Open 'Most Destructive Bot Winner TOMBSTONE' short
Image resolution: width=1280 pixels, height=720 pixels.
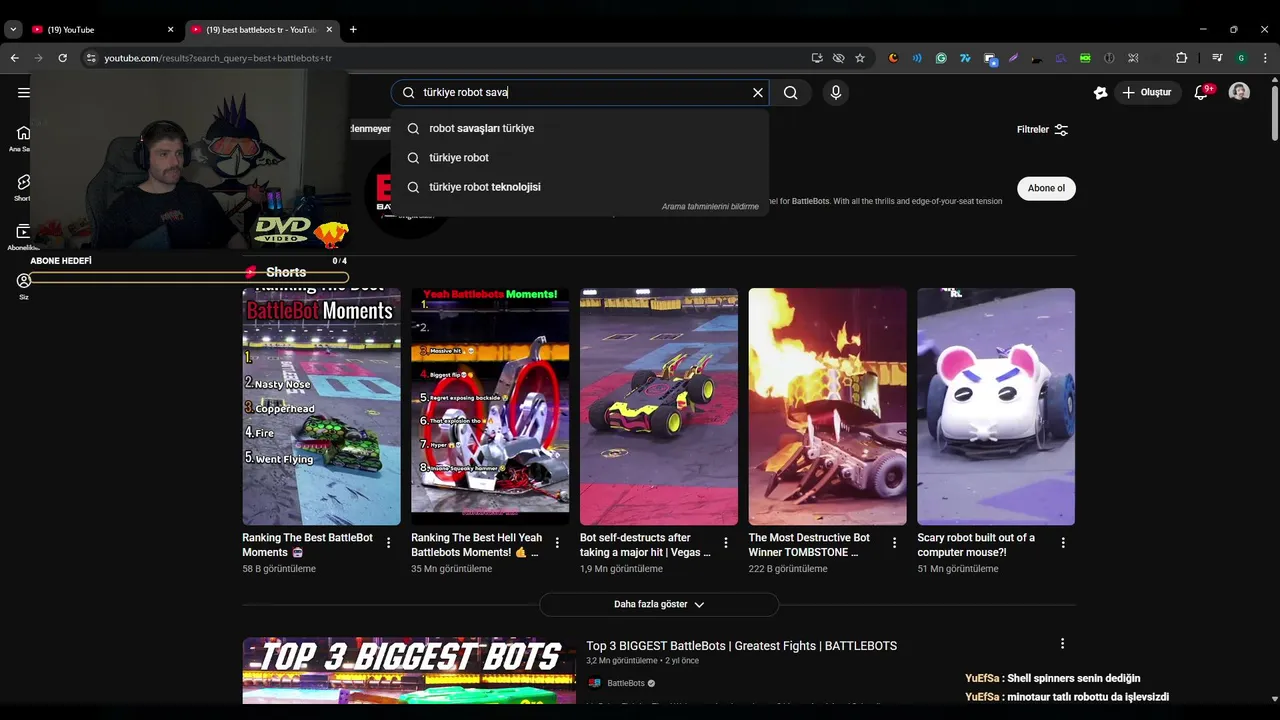tap(828, 406)
